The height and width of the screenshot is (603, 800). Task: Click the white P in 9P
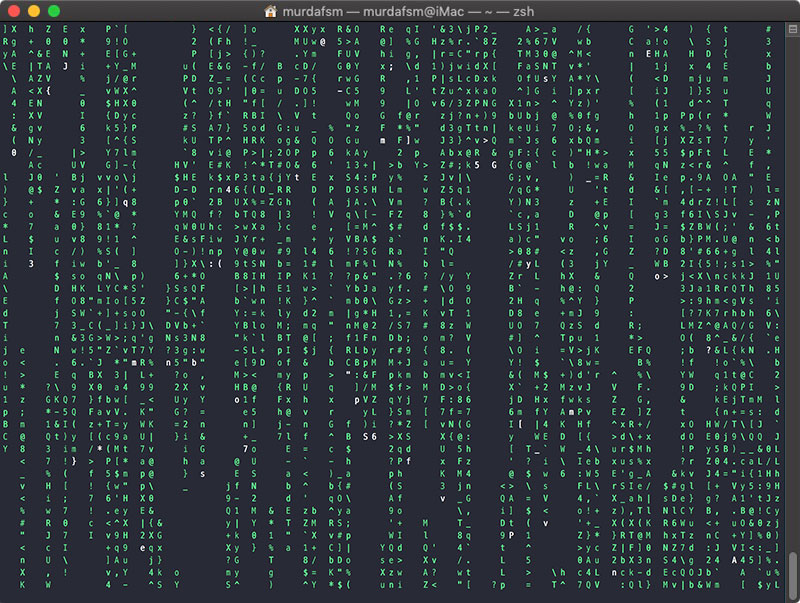(511, 535)
